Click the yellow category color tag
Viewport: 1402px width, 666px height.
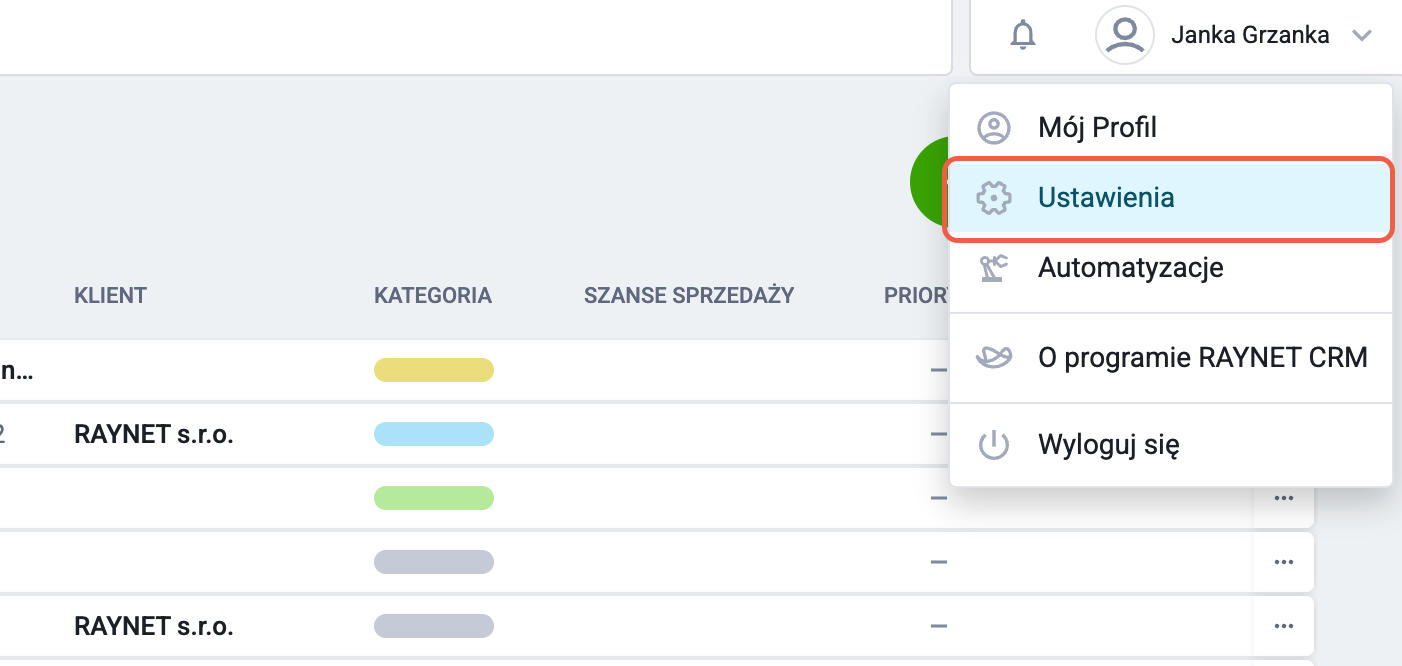pyautogui.click(x=433, y=370)
